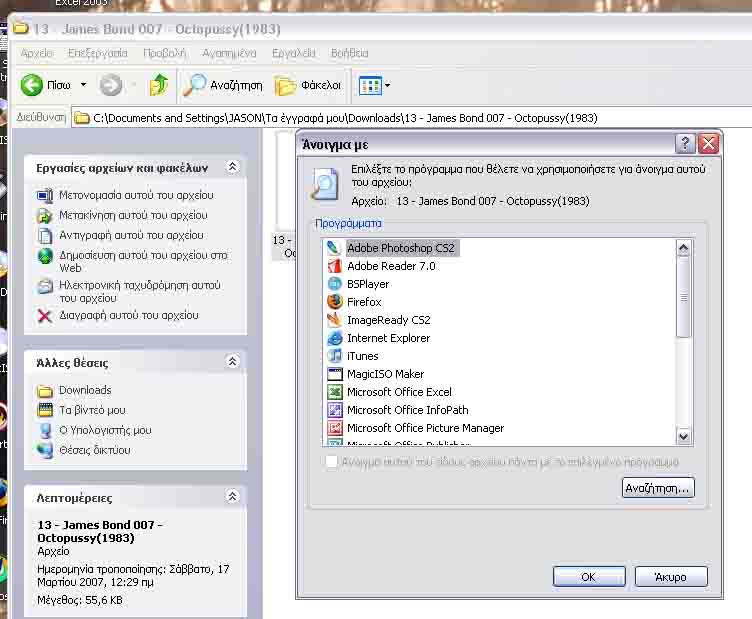Open the Βοήθεια menu
Viewport: 752px width, 619px height.
(x=350, y=53)
